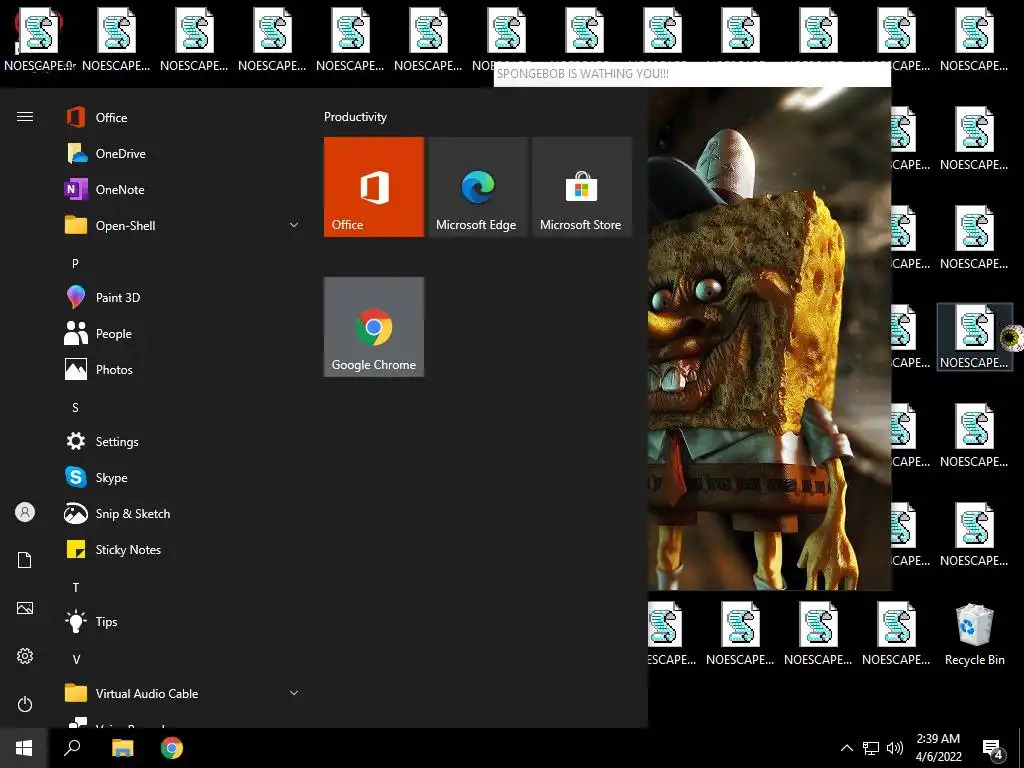Open File Explorer from the taskbar
The image size is (1024, 768).
(122, 748)
